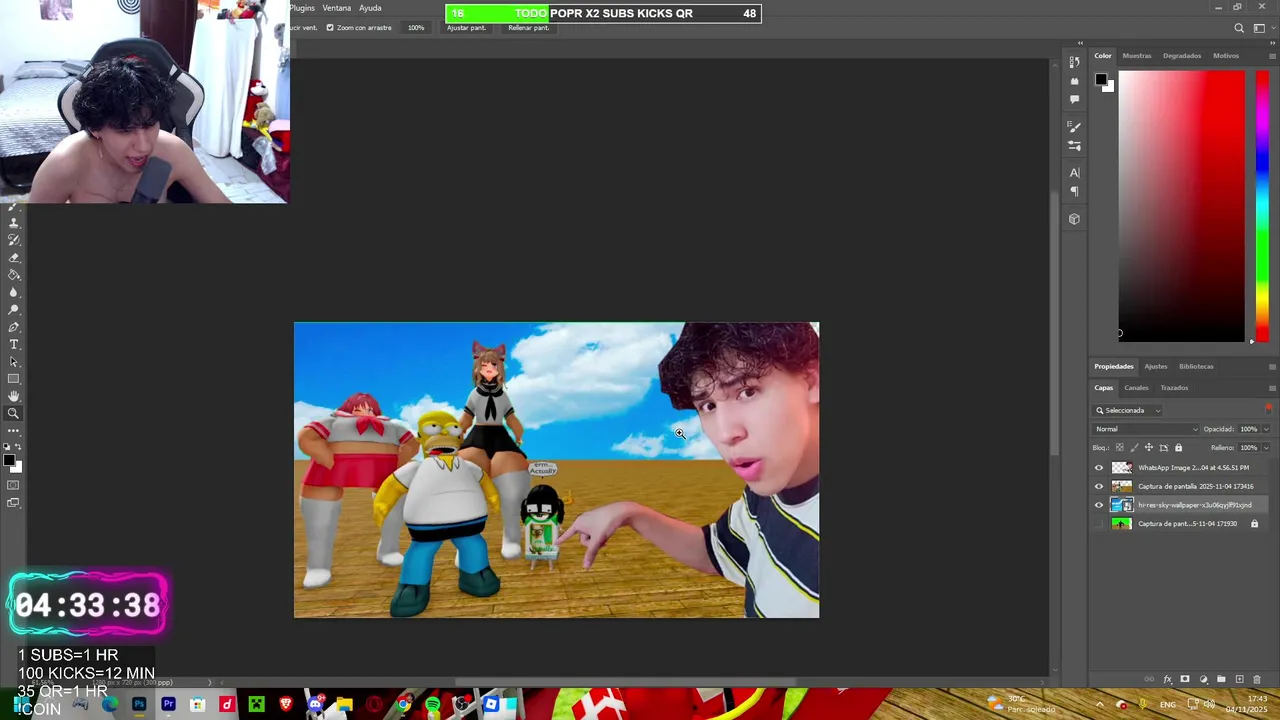The image size is (1280, 720).
Task: Toggle the red layer filtering switch
Action: pos(1269,409)
